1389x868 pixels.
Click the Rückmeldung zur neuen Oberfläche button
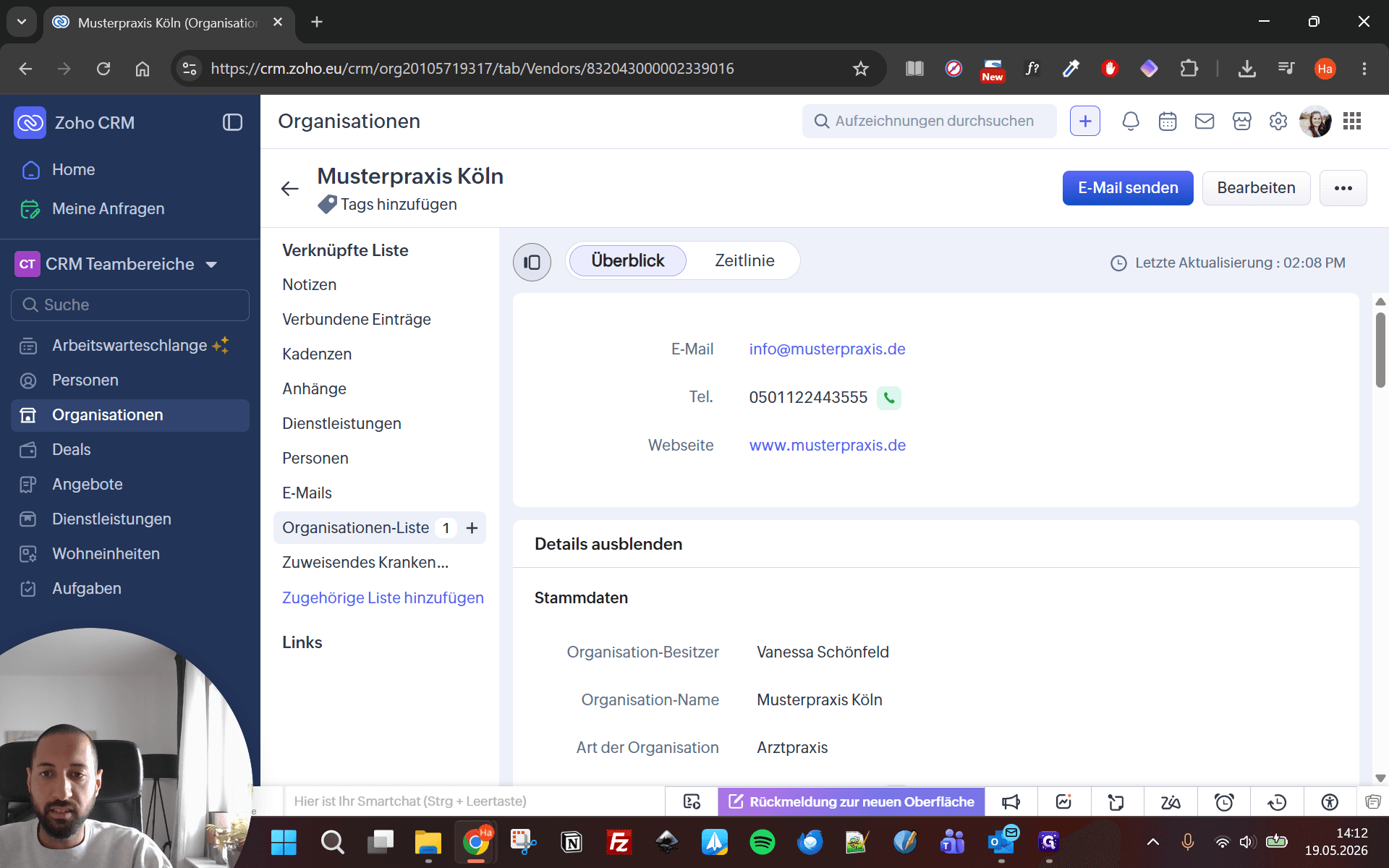[x=851, y=801]
